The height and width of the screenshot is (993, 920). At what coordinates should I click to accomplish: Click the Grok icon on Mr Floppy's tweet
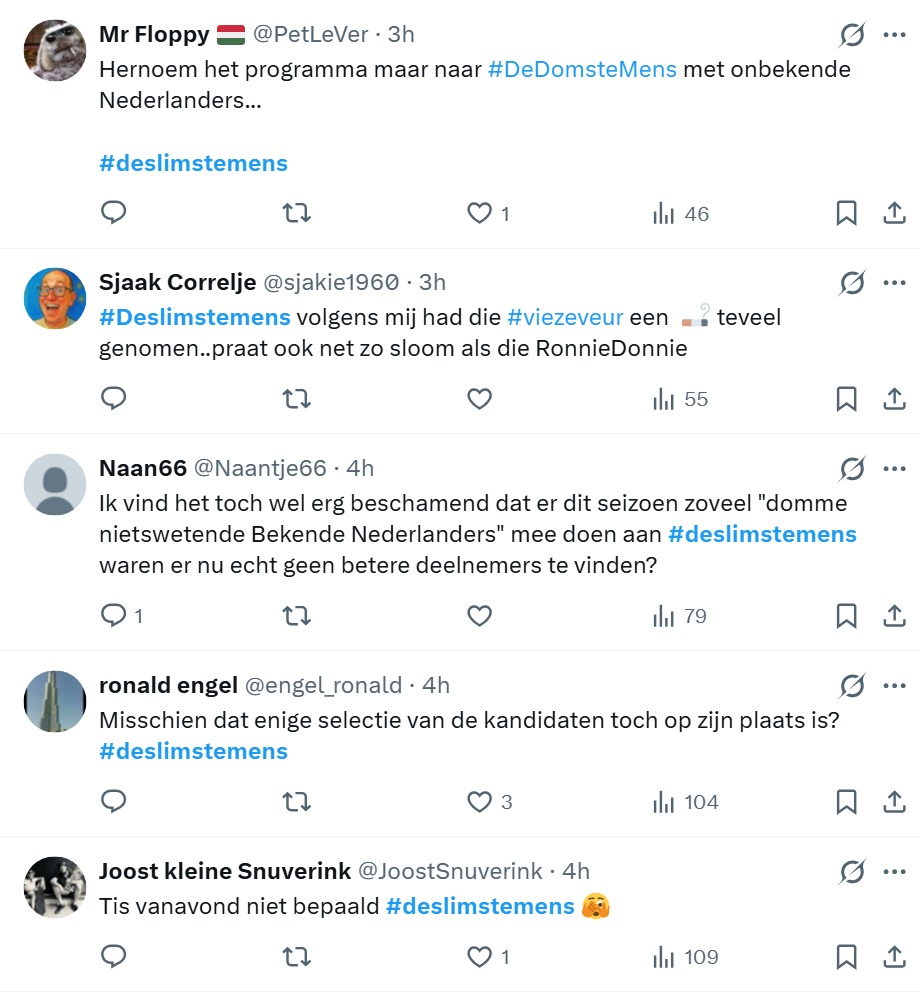(851, 36)
